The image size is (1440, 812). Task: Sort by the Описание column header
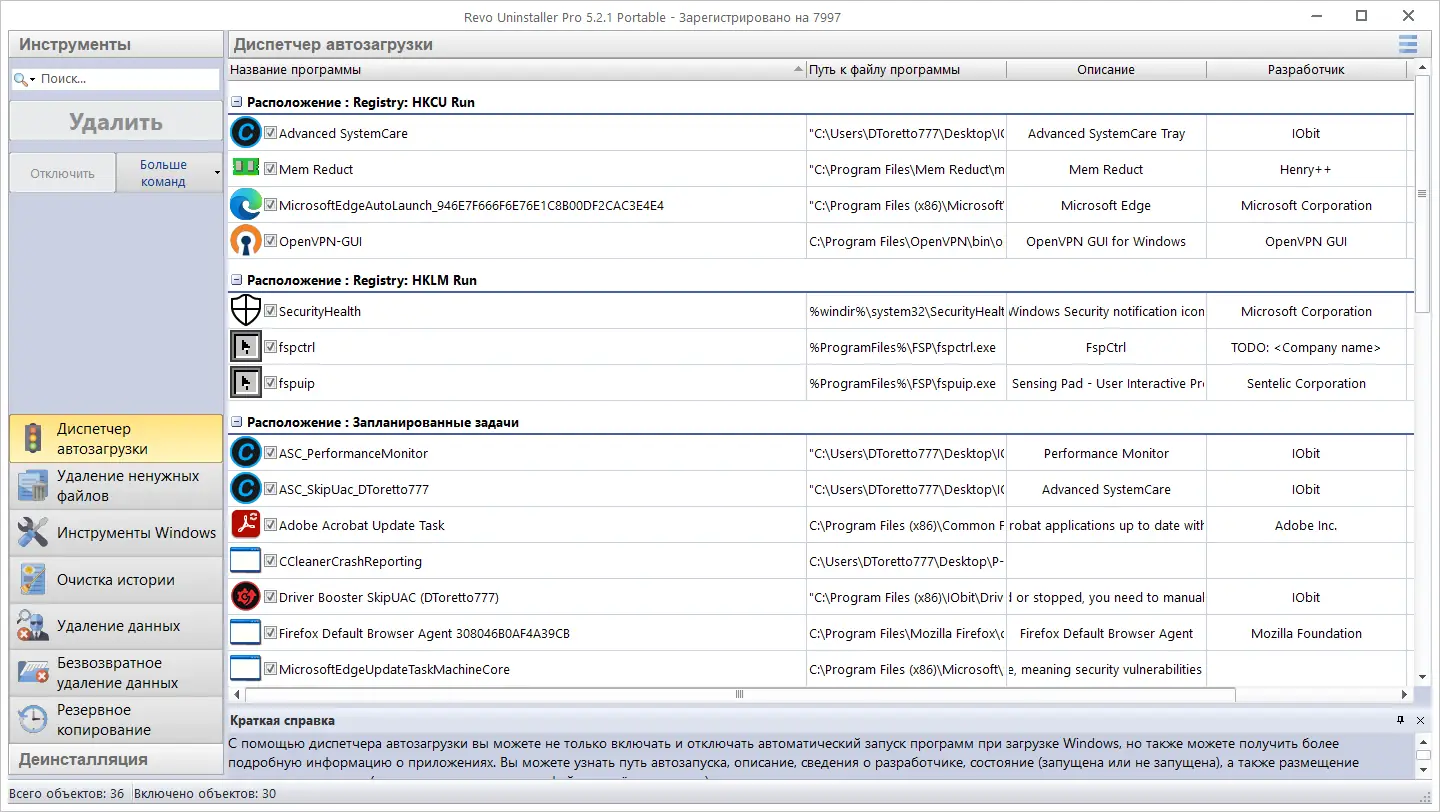(x=1106, y=70)
